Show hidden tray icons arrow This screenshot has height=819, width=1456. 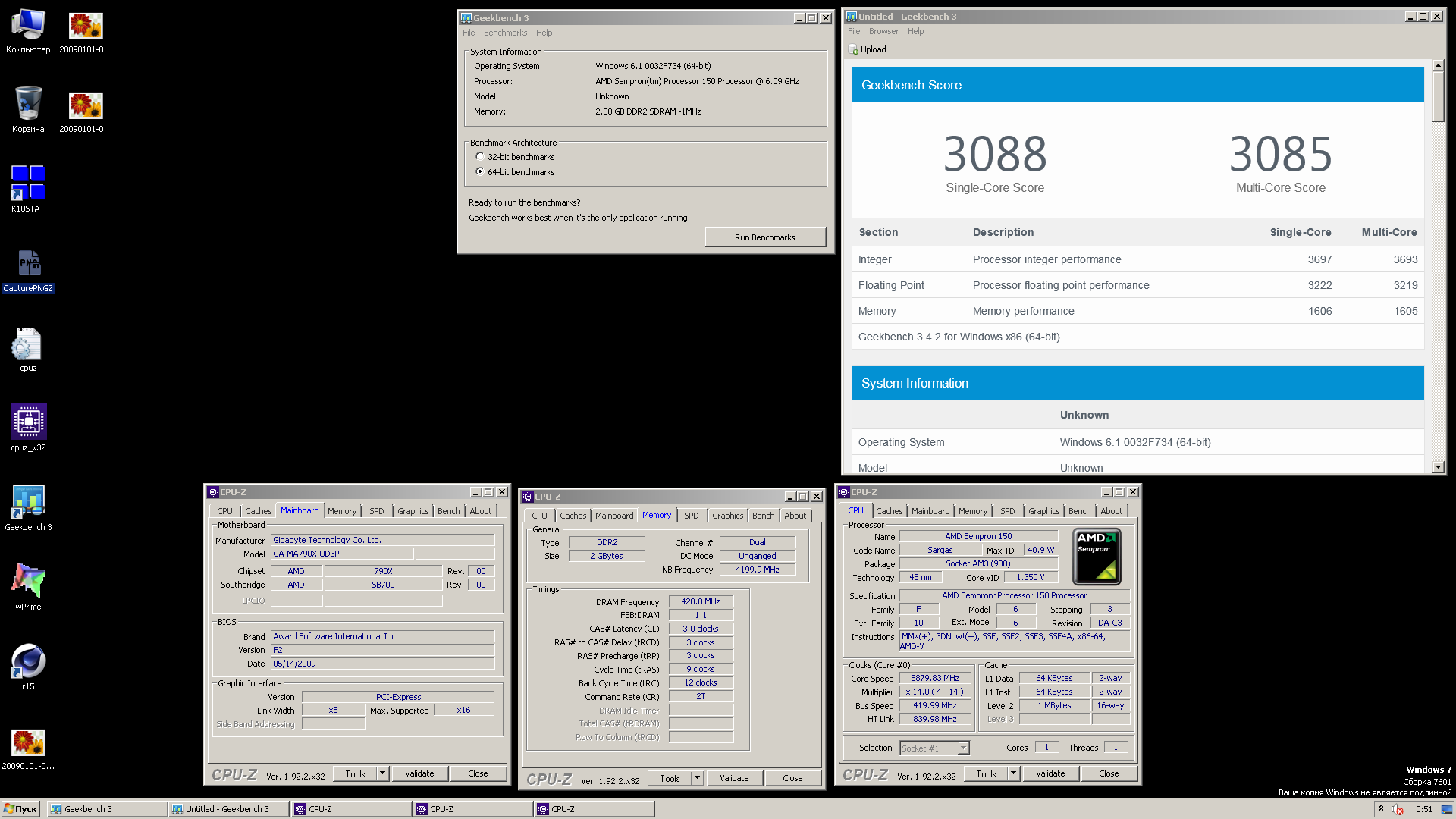pyautogui.click(x=1382, y=808)
